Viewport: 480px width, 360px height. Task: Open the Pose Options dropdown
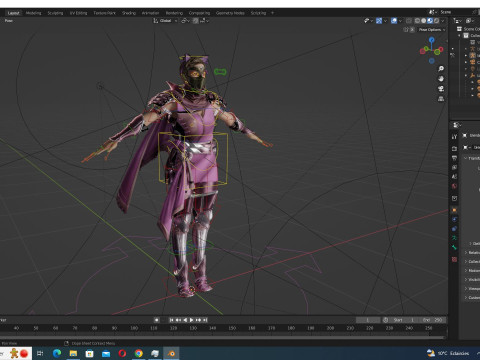(432, 30)
